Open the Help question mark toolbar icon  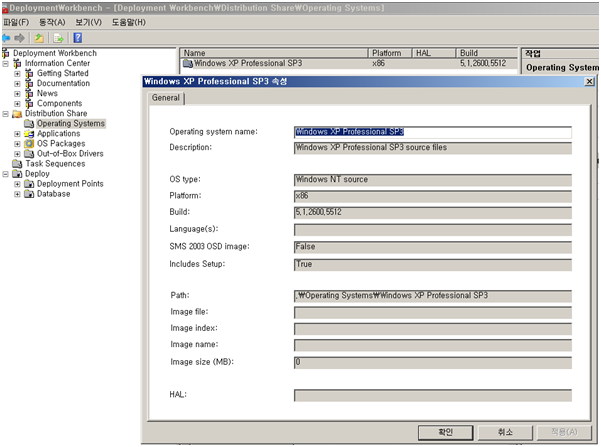[77, 38]
